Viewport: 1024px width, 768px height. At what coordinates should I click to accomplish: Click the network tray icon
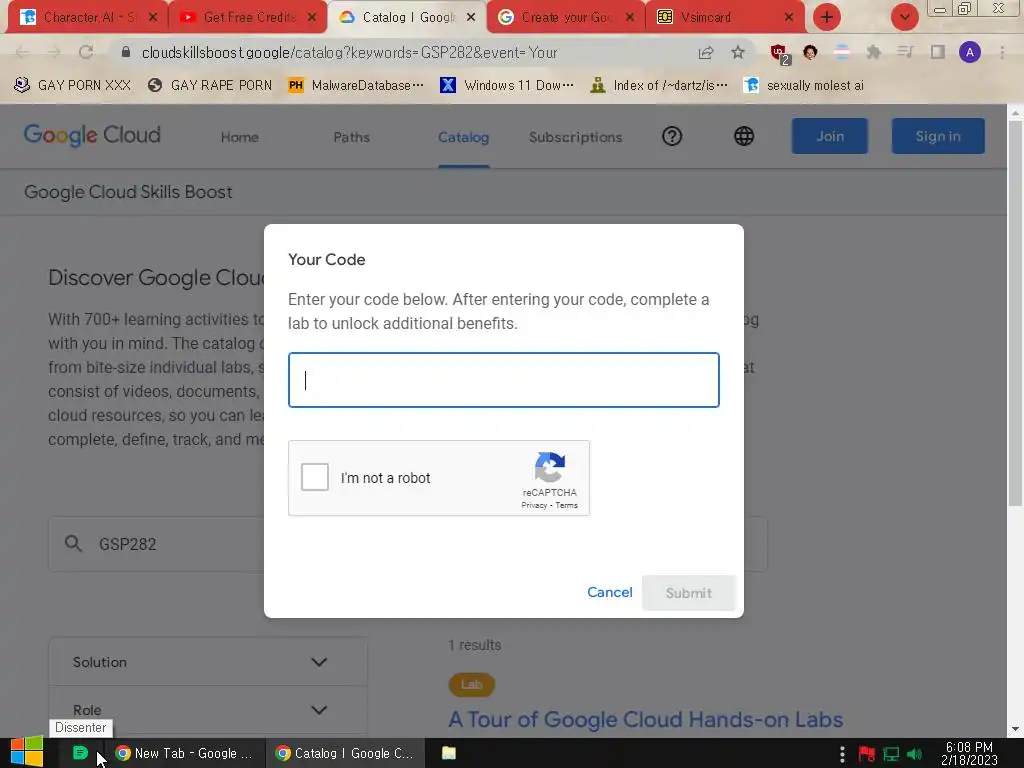[891, 754]
